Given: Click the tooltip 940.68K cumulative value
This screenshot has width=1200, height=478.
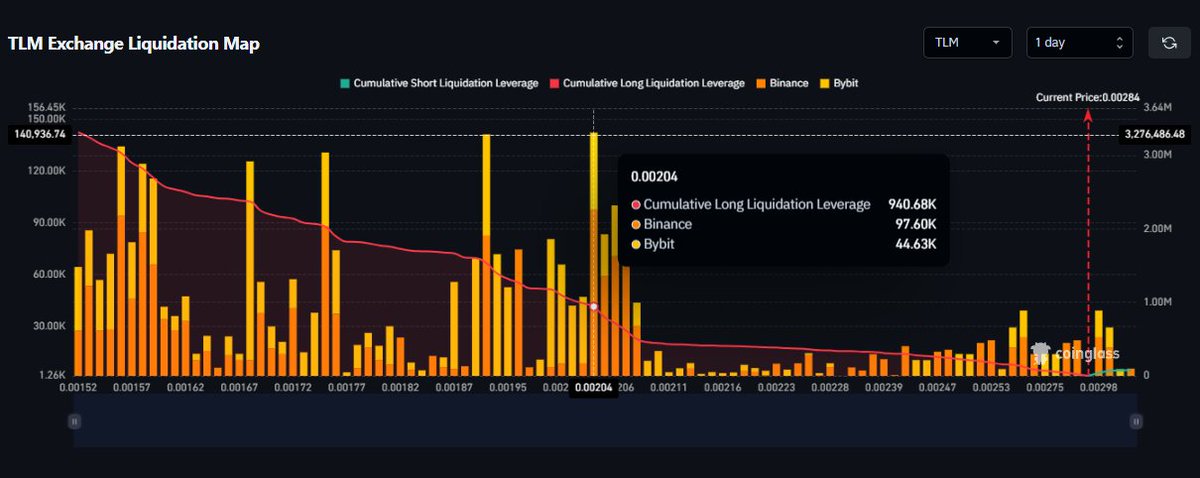Looking at the screenshot, I should coord(912,204).
